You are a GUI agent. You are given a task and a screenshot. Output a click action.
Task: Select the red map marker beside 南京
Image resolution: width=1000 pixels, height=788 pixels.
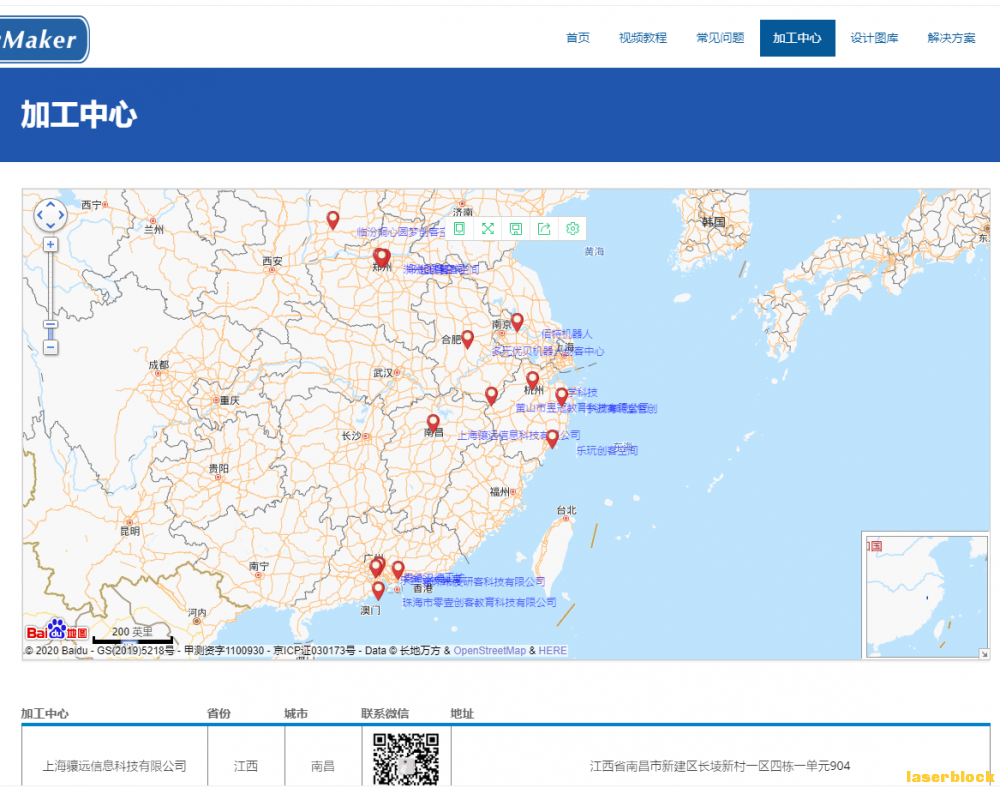(x=517, y=322)
